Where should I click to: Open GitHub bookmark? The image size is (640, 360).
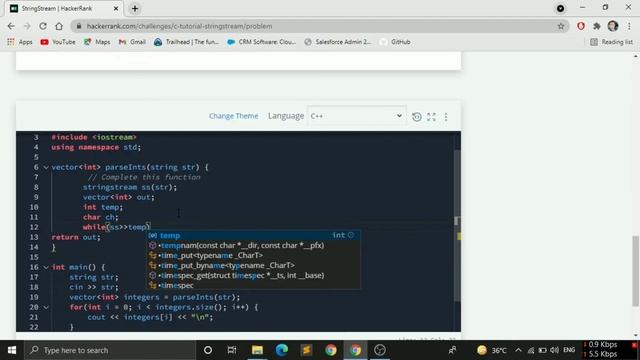pyautogui.click(x=395, y=42)
